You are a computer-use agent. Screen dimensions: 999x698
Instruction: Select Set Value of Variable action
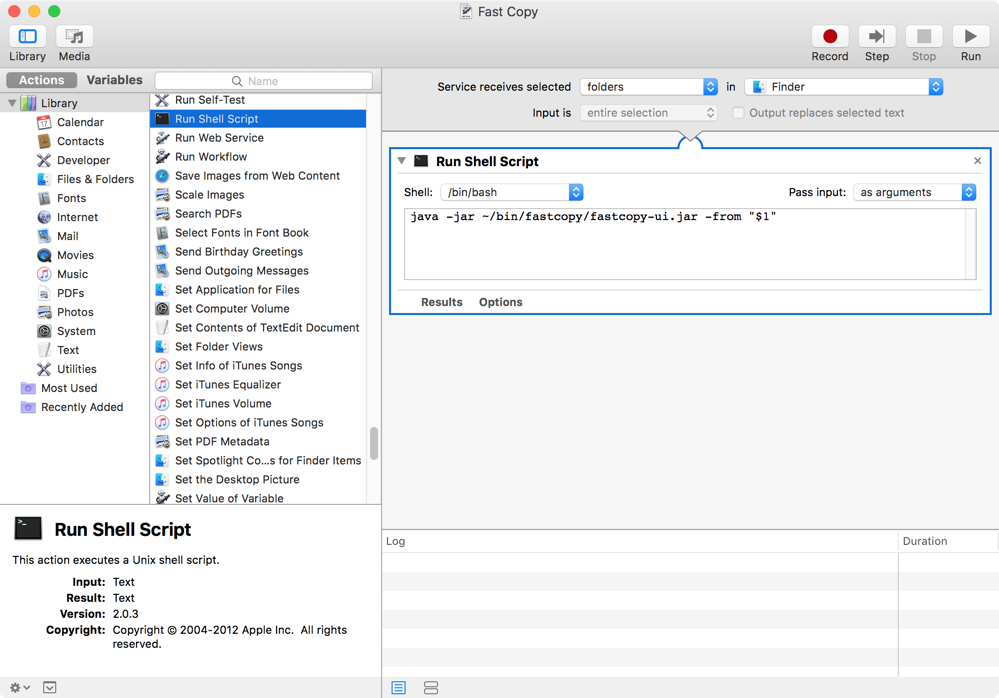[x=258, y=497]
